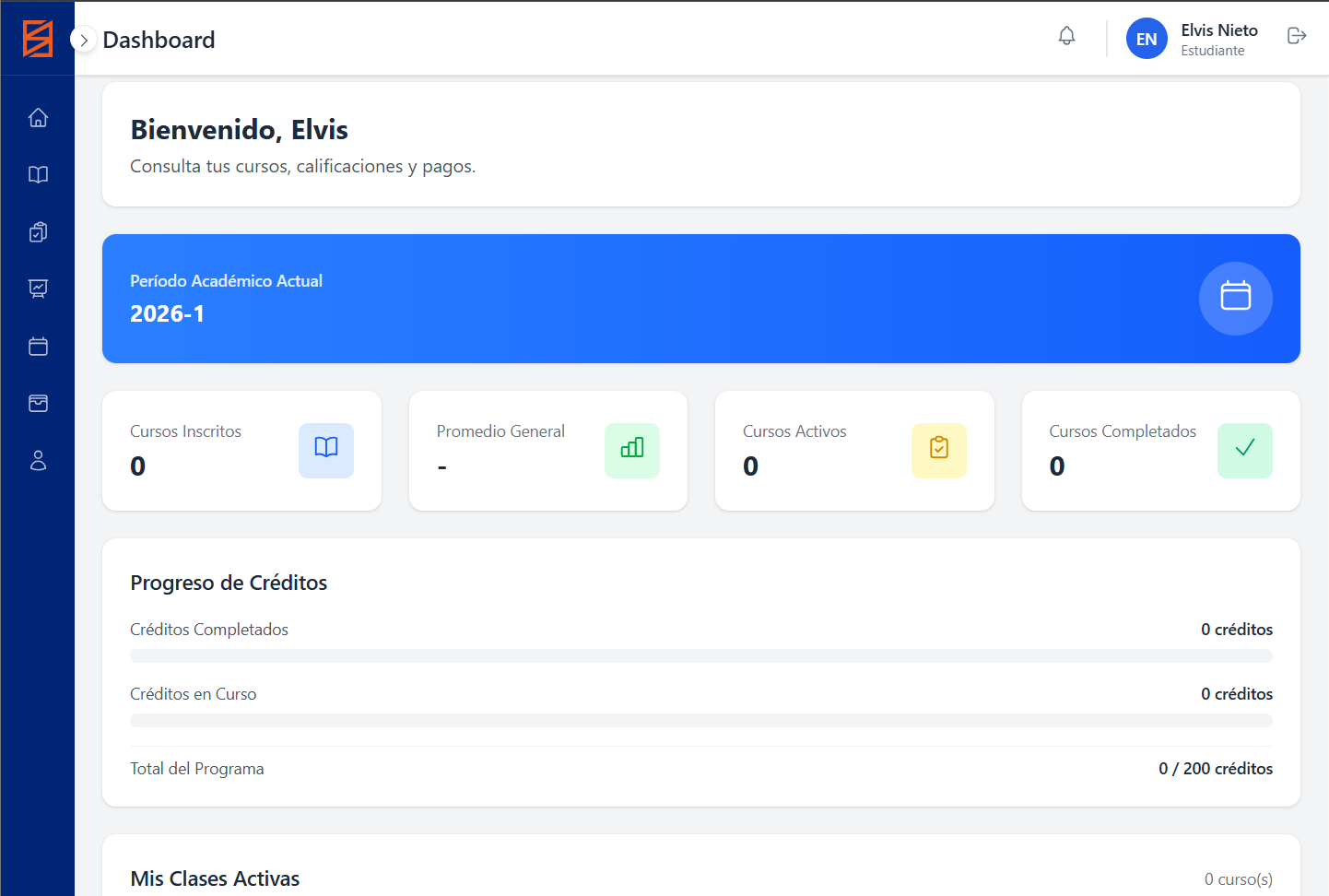Click the calendar icon on the period card
The image size is (1329, 896).
(1235, 299)
